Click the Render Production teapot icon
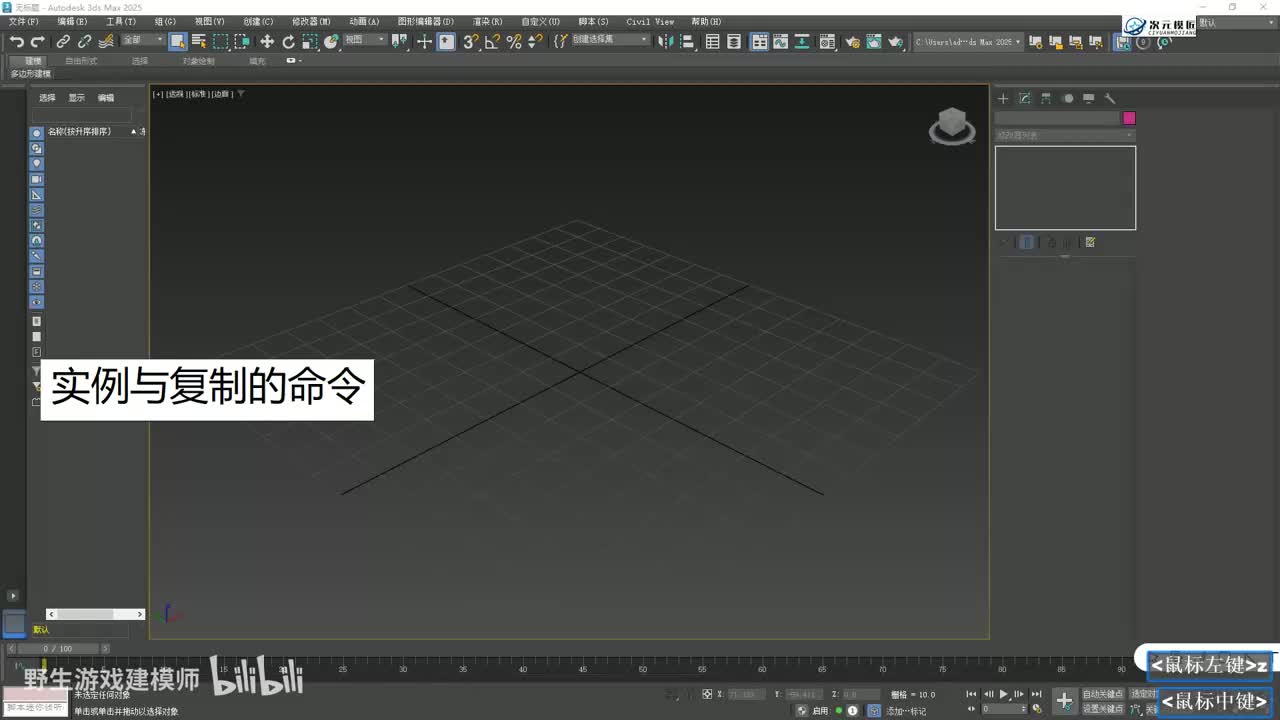Viewport: 1280px width, 720px height. coord(895,41)
